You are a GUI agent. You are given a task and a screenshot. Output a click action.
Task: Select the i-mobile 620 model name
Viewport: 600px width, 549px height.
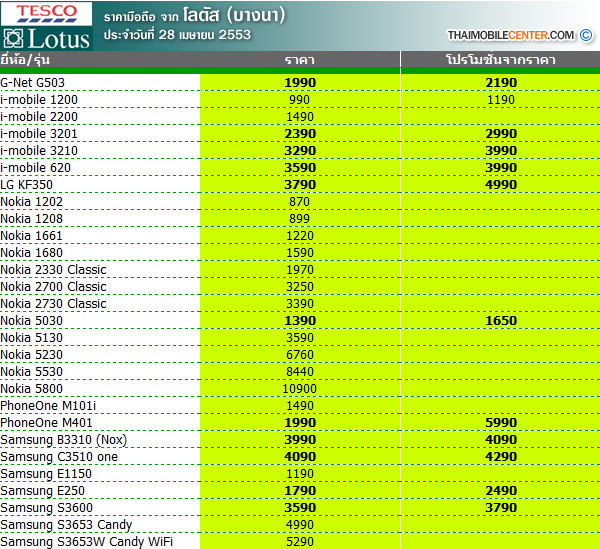(36, 168)
